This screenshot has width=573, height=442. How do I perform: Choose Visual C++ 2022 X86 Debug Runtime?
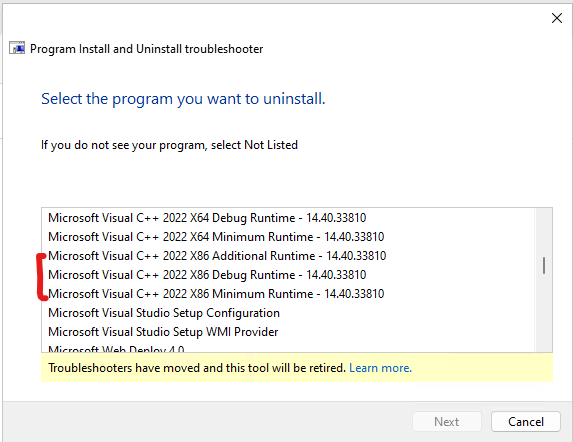click(288, 275)
